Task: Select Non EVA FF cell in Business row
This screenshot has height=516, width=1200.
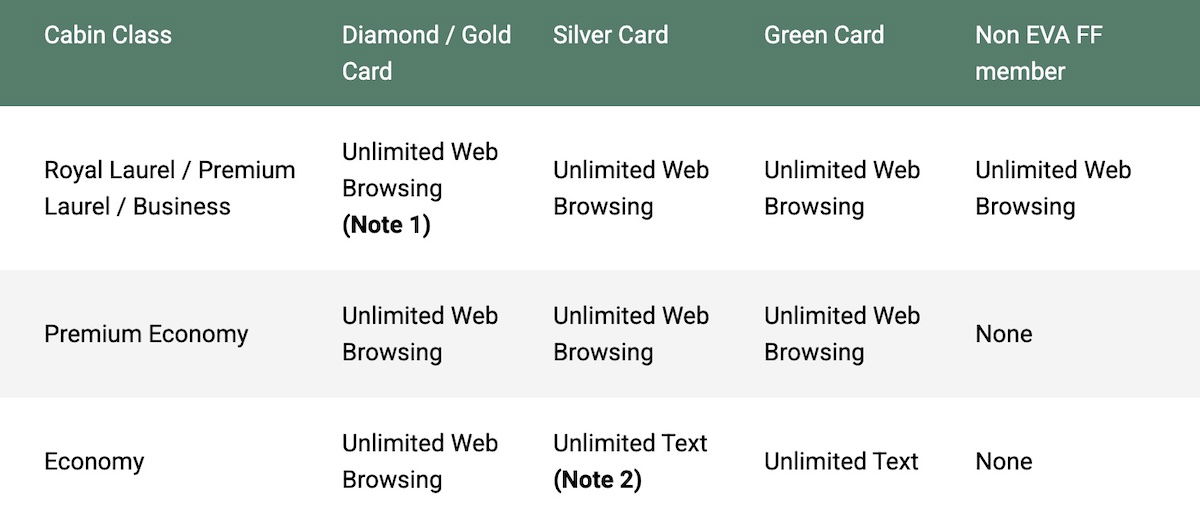Action: click(x=1053, y=188)
